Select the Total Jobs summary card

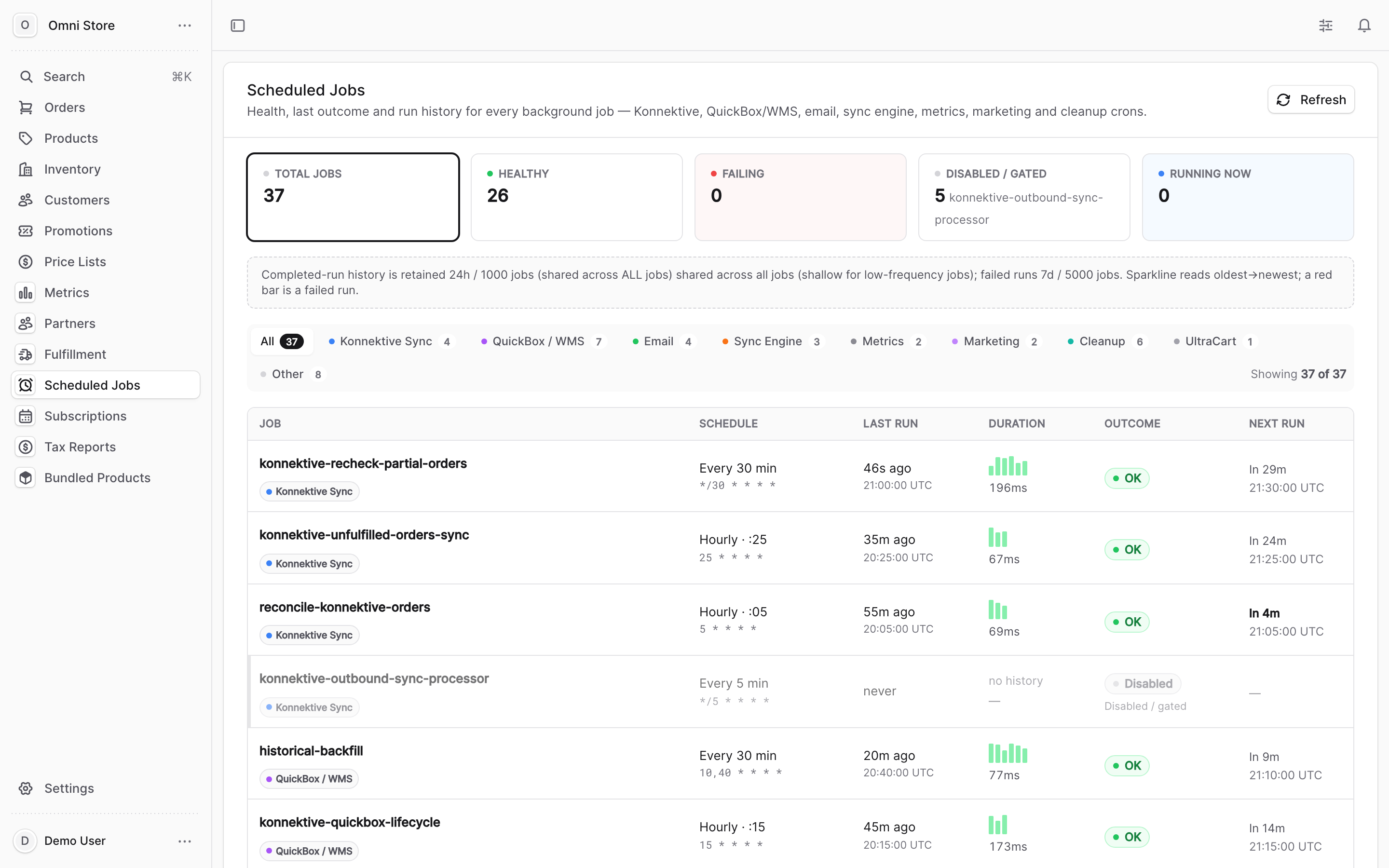(353, 197)
